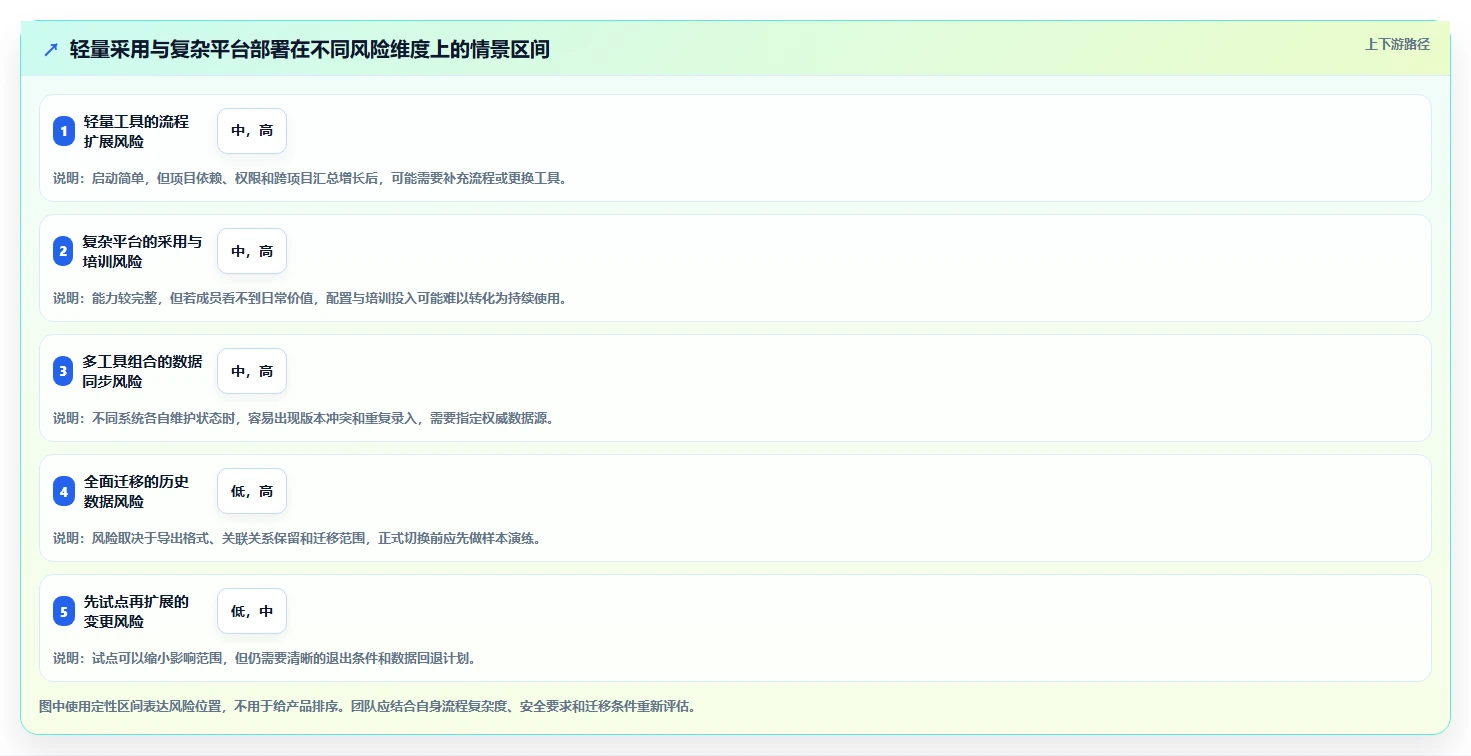This screenshot has width=1471, height=756.
Task: Select the number 1 badge
Action: click(64, 131)
